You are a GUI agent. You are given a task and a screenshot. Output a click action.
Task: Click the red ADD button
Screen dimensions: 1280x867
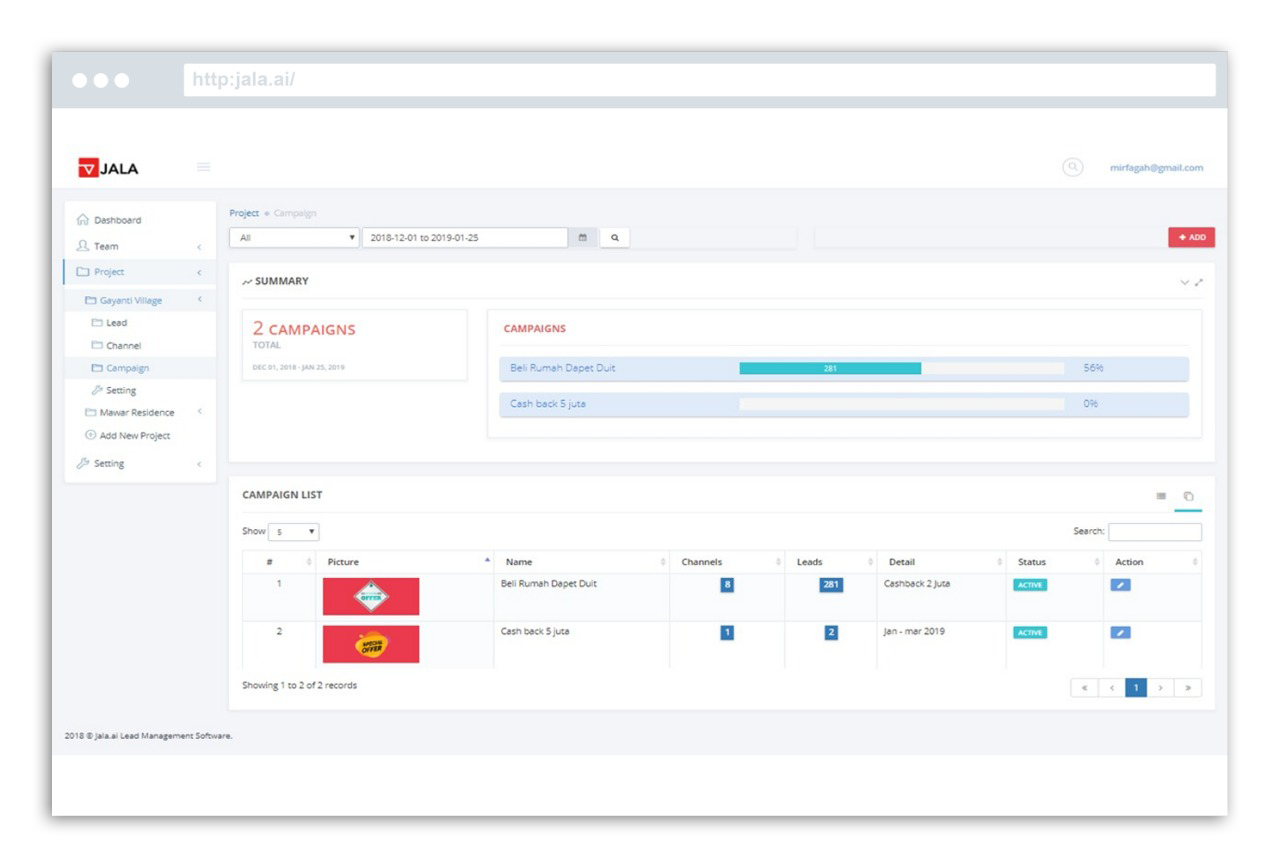click(x=1191, y=237)
